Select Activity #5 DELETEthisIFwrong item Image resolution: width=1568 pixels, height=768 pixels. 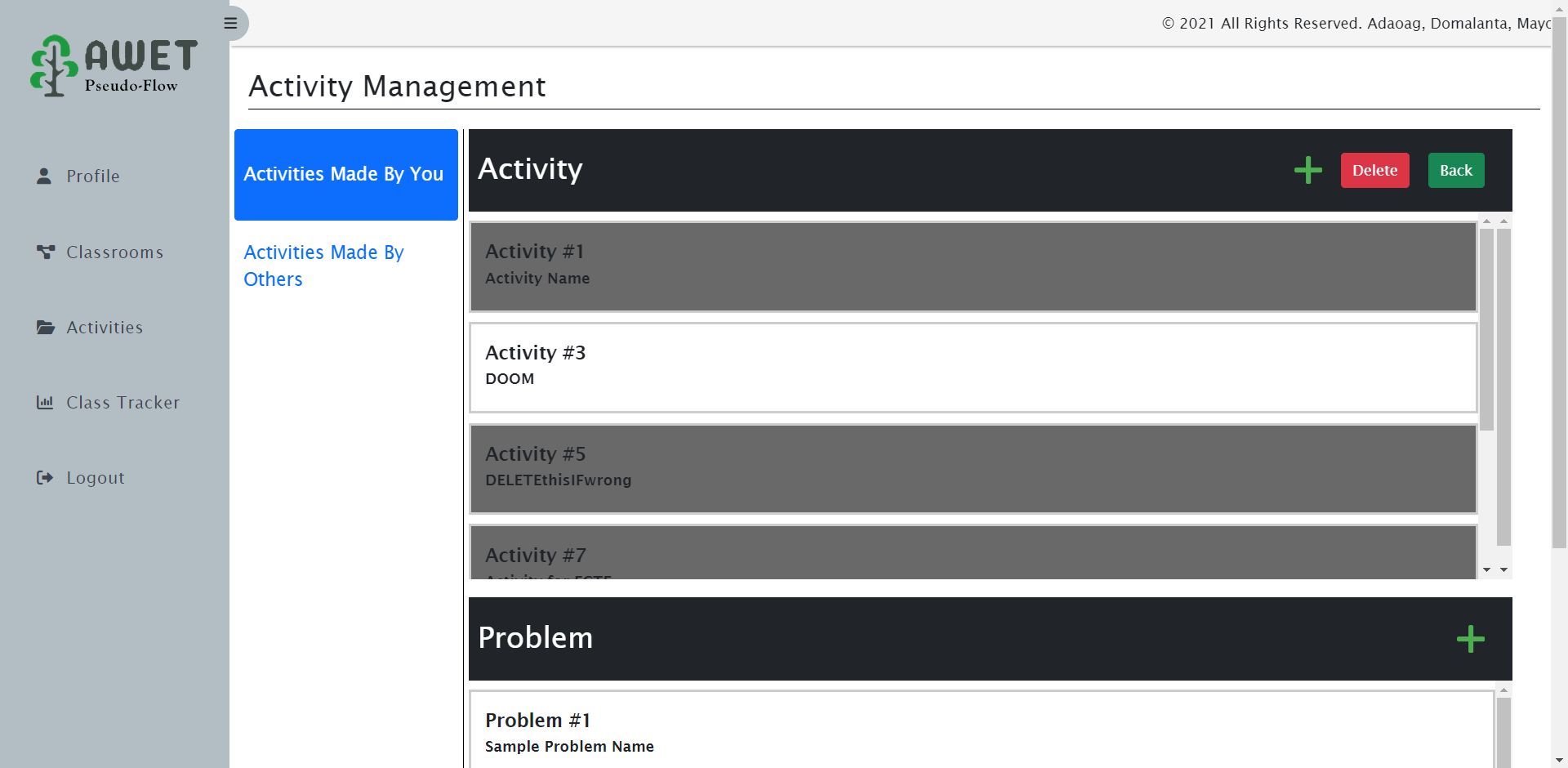tap(973, 469)
